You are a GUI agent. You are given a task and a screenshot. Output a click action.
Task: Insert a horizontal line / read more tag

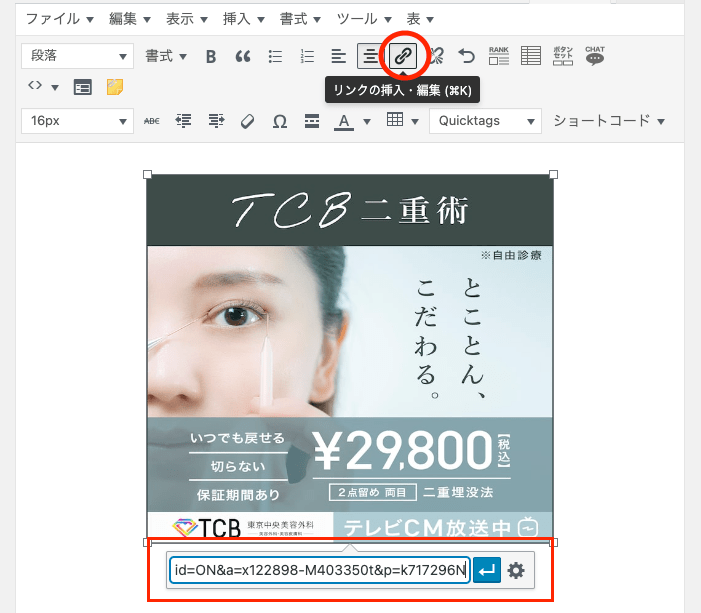click(312, 121)
